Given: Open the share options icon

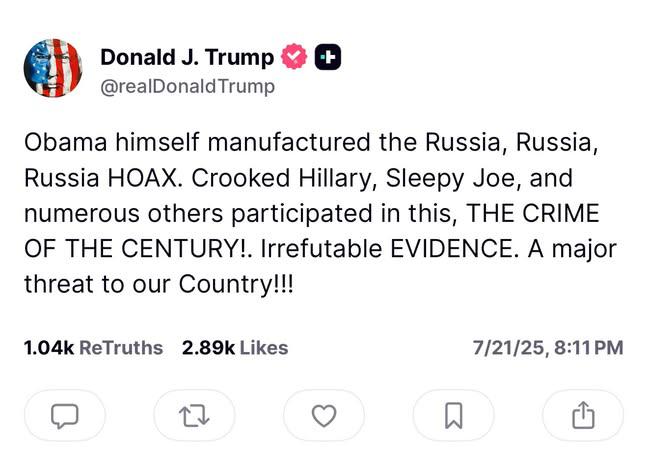Looking at the screenshot, I should point(583,415).
